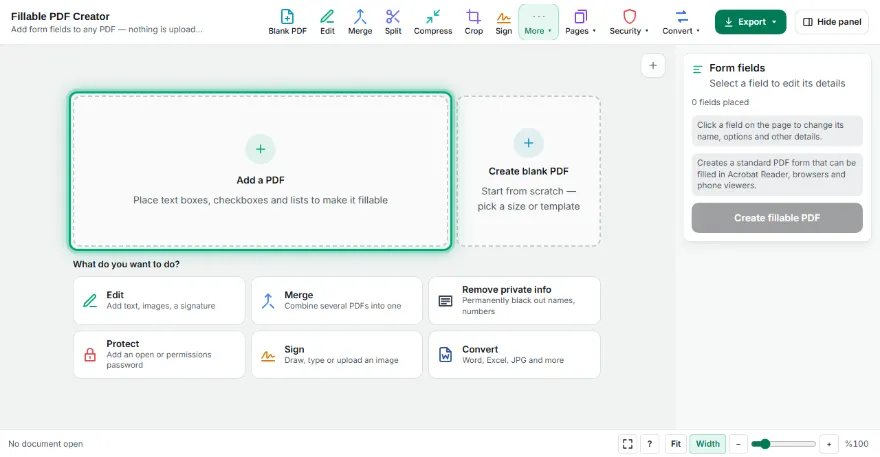Click the plus icon in Add a PDF
880x457 pixels.
[260, 149]
